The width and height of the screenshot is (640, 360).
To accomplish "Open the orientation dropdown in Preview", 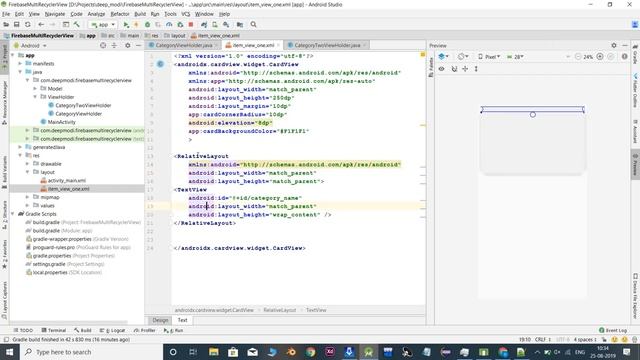I will tap(463, 57).
